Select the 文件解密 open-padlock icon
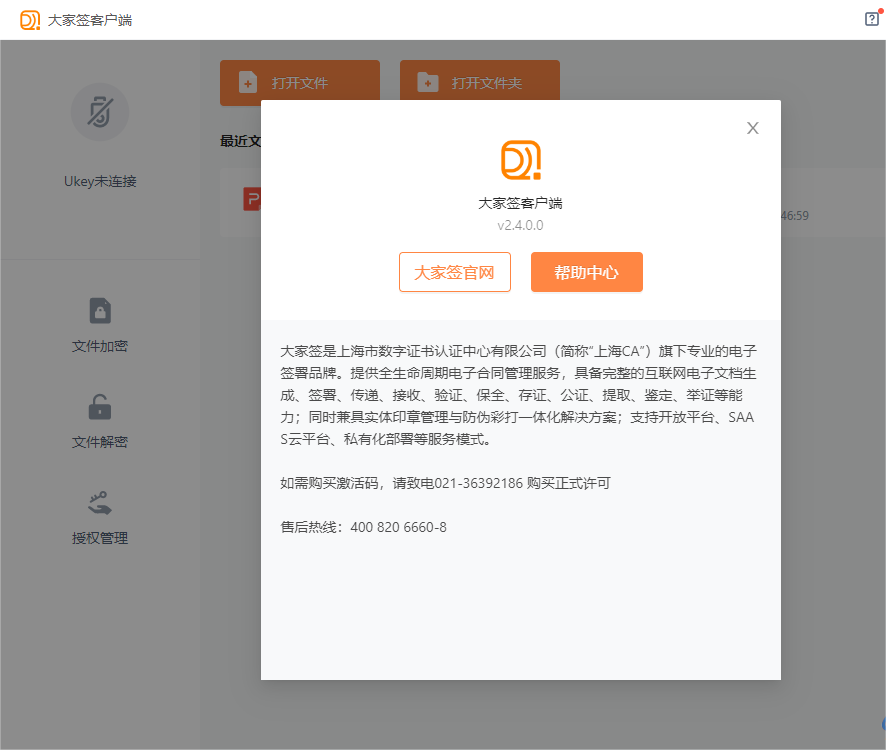Screen dimensions: 886x750 [x=100, y=407]
